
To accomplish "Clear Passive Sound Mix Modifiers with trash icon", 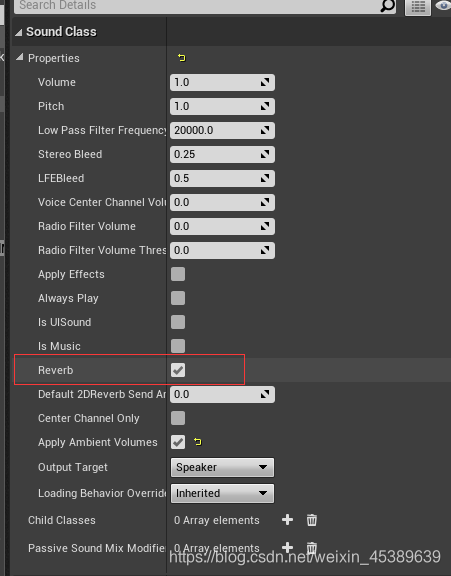I will point(311,547).
